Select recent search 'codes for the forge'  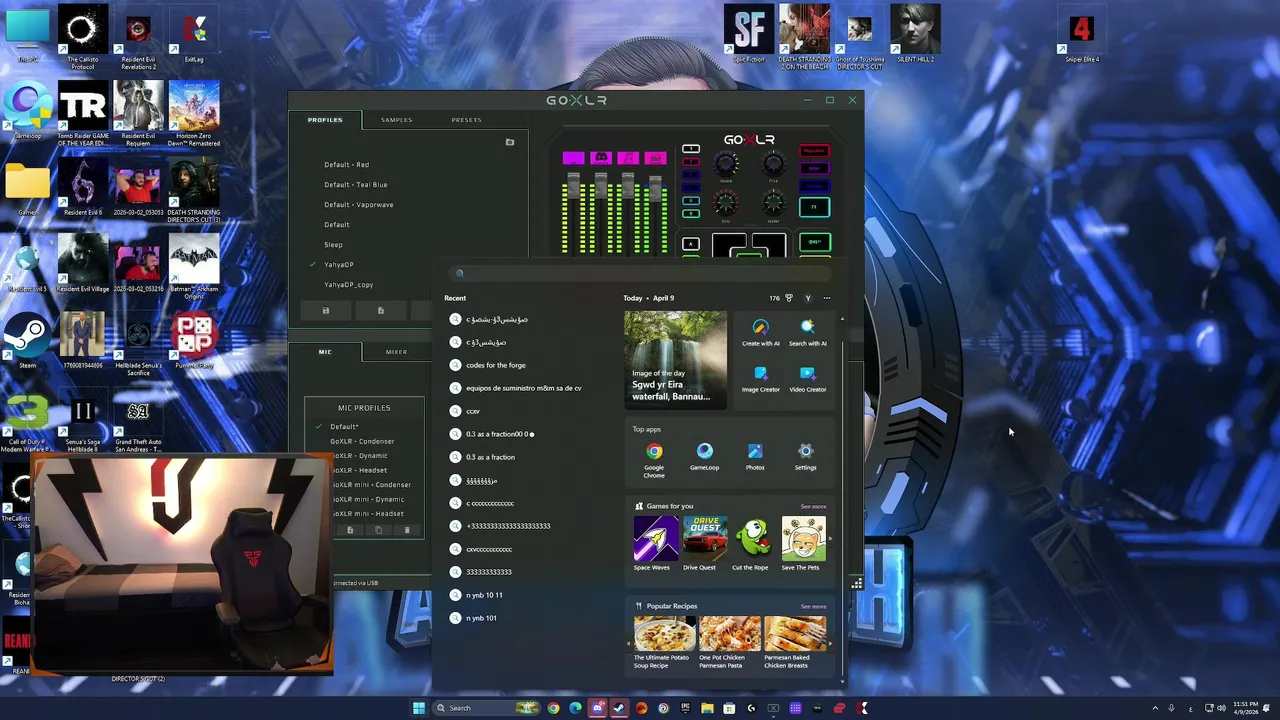[x=495, y=365]
